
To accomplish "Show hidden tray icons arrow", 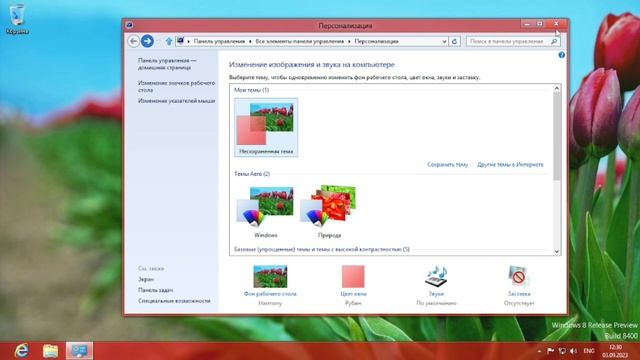I will click(540, 351).
